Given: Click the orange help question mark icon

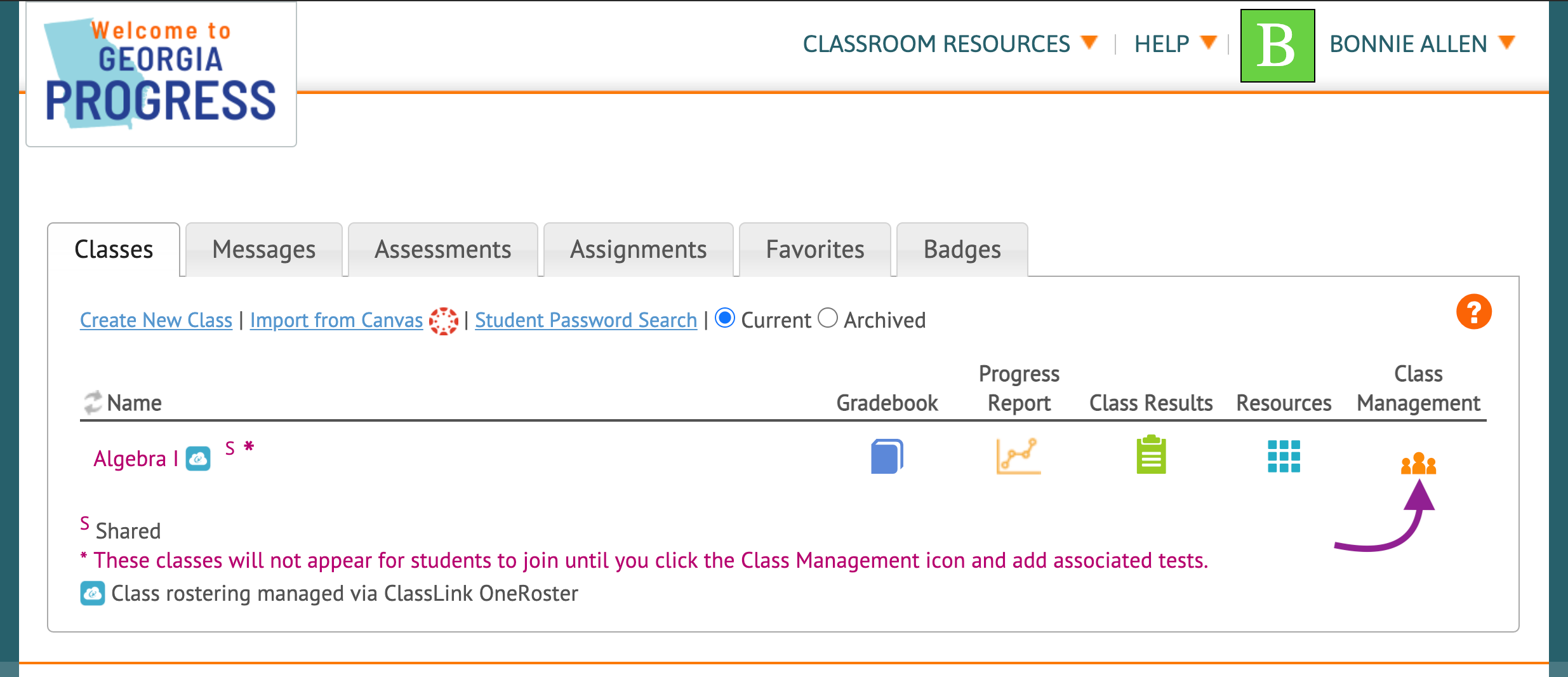Looking at the screenshot, I should click(1473, 312).
